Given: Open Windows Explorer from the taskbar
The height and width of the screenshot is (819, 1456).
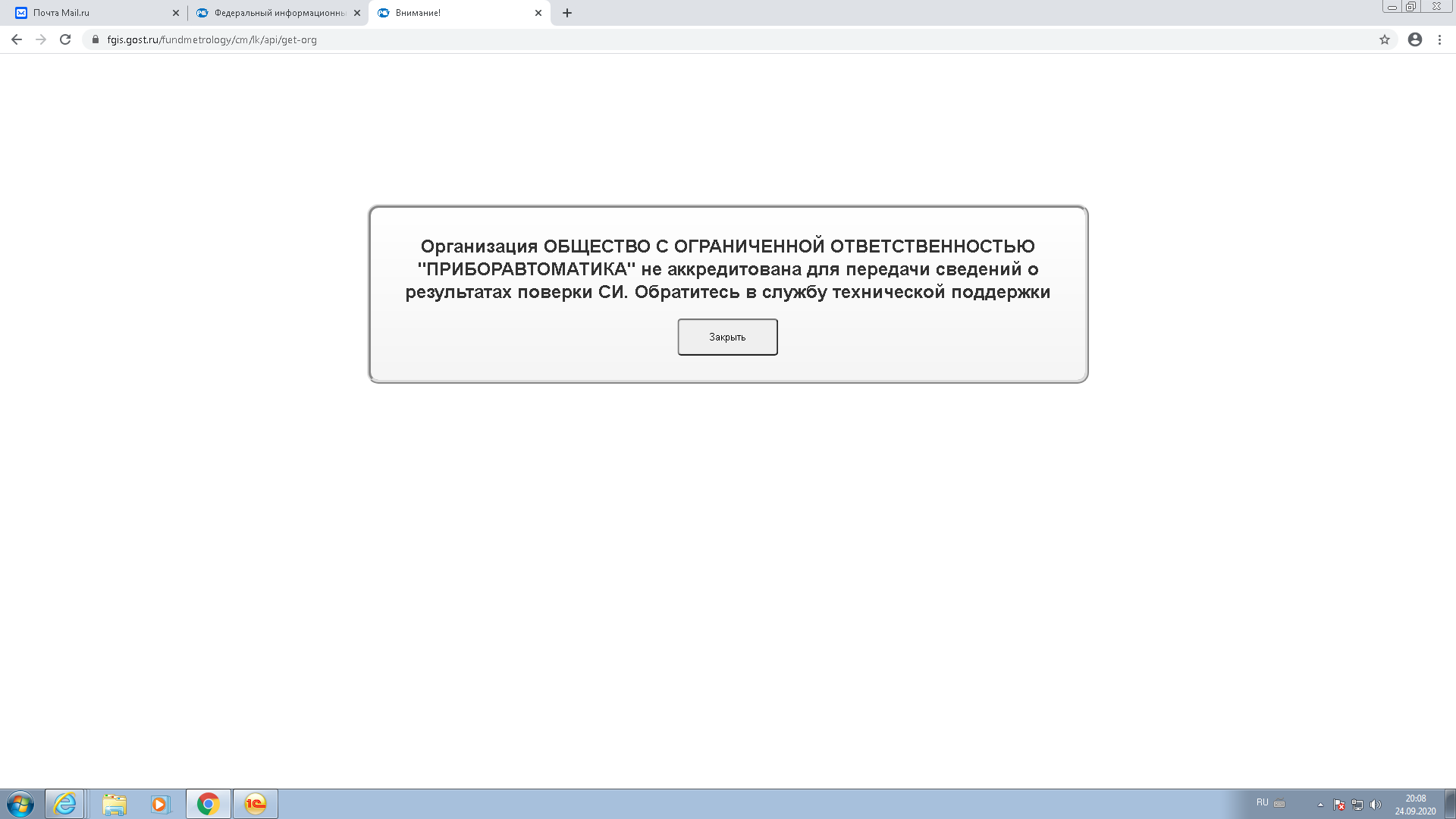Looking at the screenshot, I should [x=115, y=804].
